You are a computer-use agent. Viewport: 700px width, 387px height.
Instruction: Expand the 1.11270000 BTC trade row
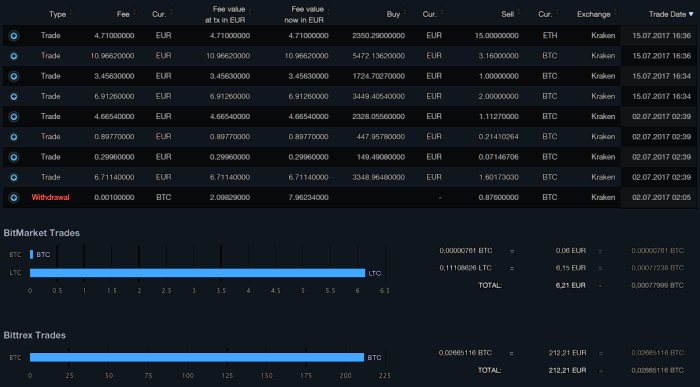pyautogui.click(x=14, y=117)
